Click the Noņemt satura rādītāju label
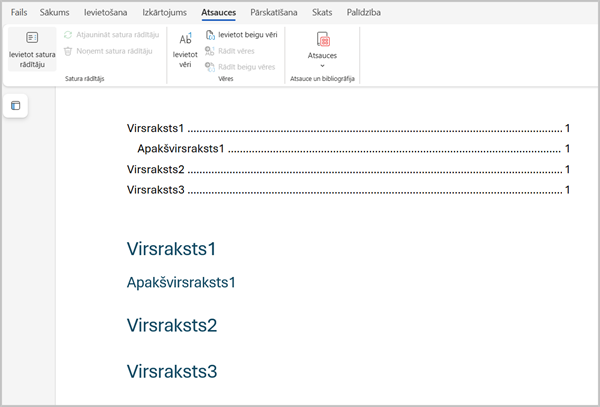This screenshot has height=407, width=600. tap(114, 51)
